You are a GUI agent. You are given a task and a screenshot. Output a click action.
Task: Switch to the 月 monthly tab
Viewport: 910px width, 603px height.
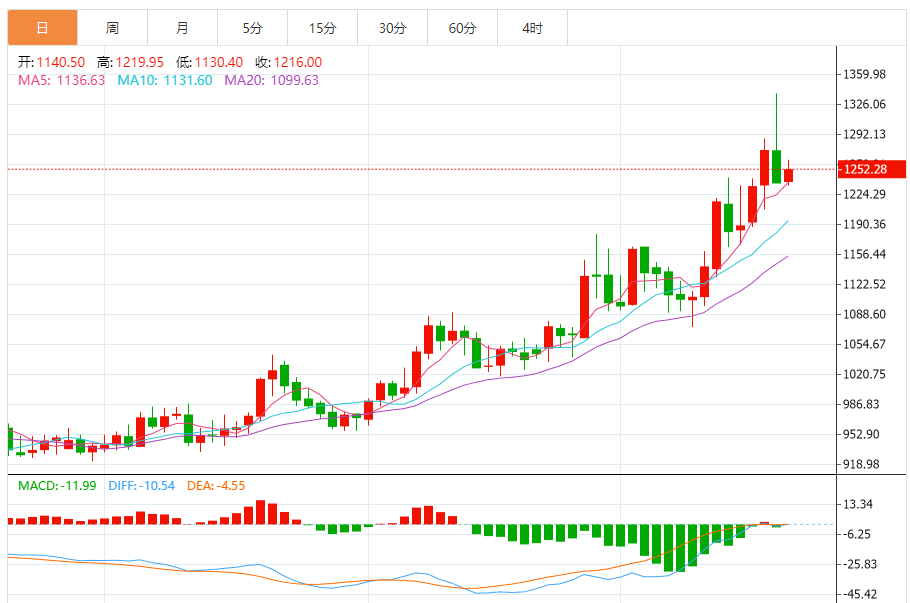click(182, 27)
